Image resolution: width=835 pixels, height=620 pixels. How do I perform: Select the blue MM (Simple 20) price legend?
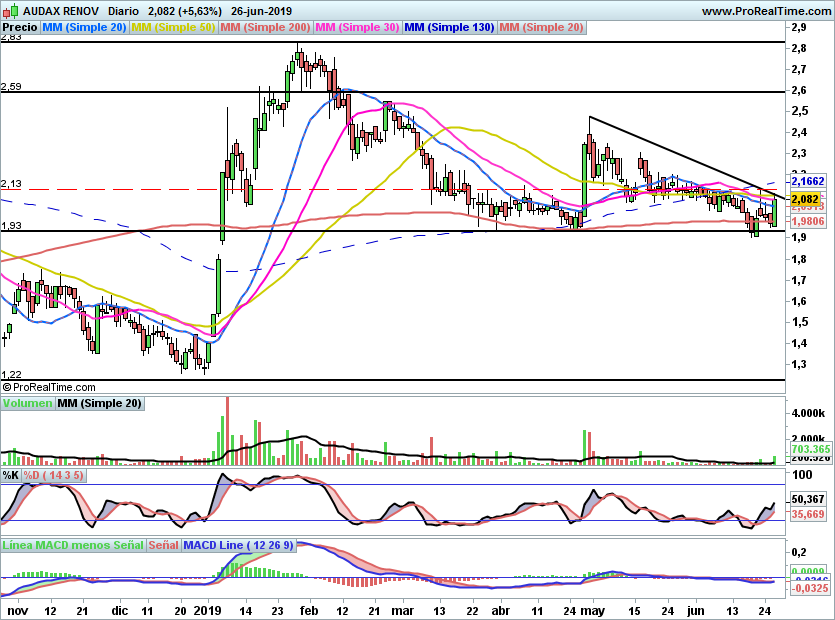coord(84,27)
